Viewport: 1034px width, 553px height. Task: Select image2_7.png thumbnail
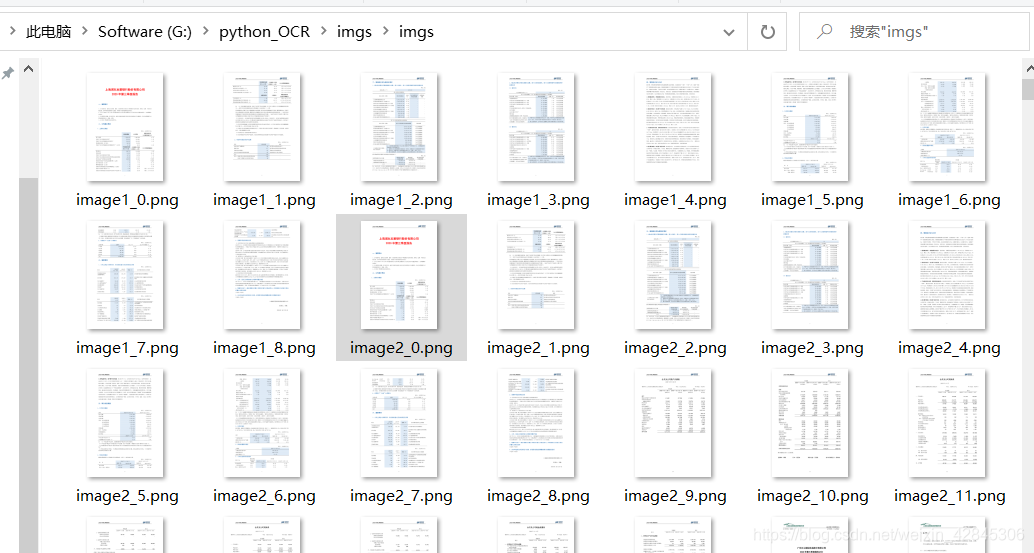coord(399,423)
